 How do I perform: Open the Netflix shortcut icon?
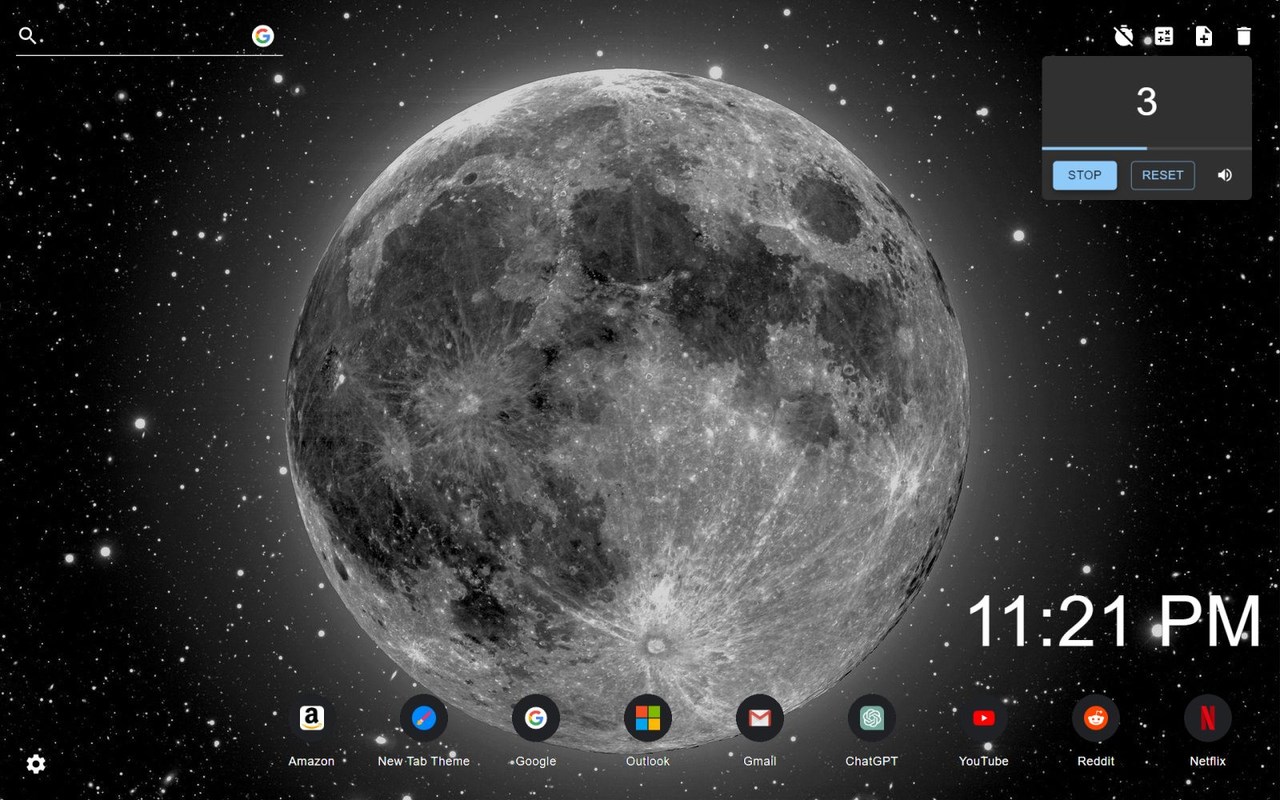pyautogui.click(x=1208, y=718)
